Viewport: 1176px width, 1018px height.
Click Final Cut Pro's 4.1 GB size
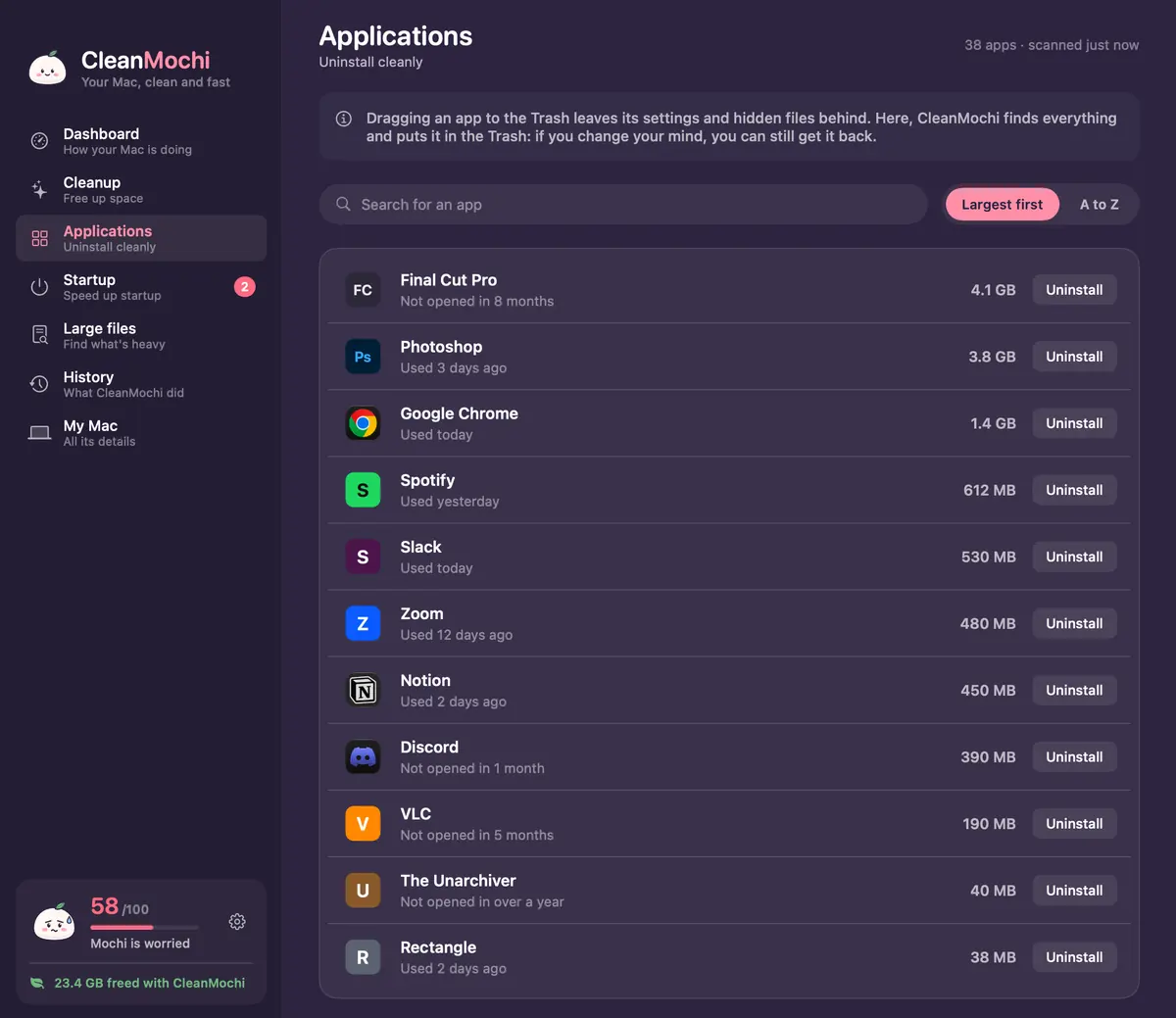[x=993, y=290]
